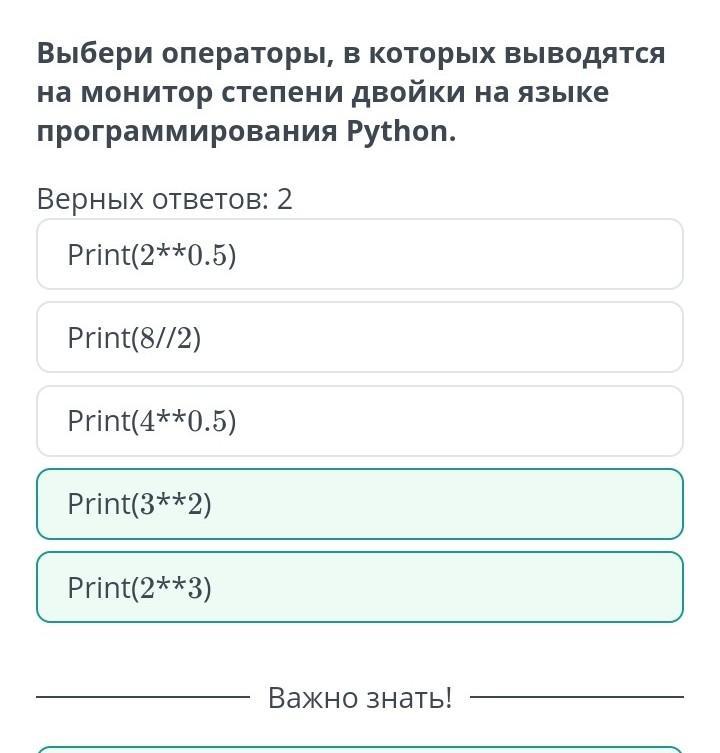The height and width of the screenshot is (753, 720).
Task: Select the Print(4**0.5) answer option
Action: point(360,421)
